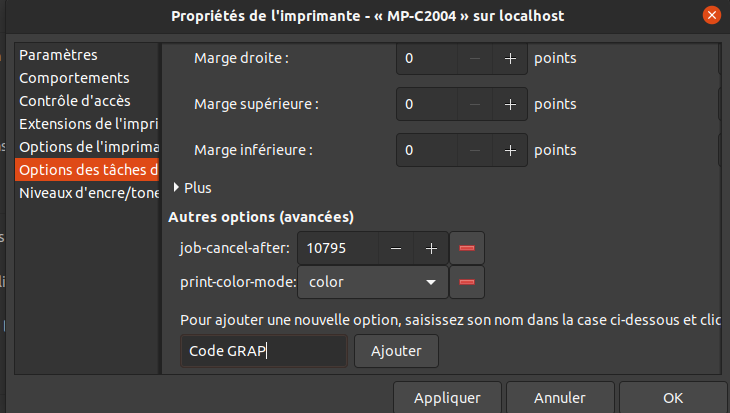This screenshot has width=730, height=413.
Task: Open Comportements in the sidebar
Action: point(74,77)
